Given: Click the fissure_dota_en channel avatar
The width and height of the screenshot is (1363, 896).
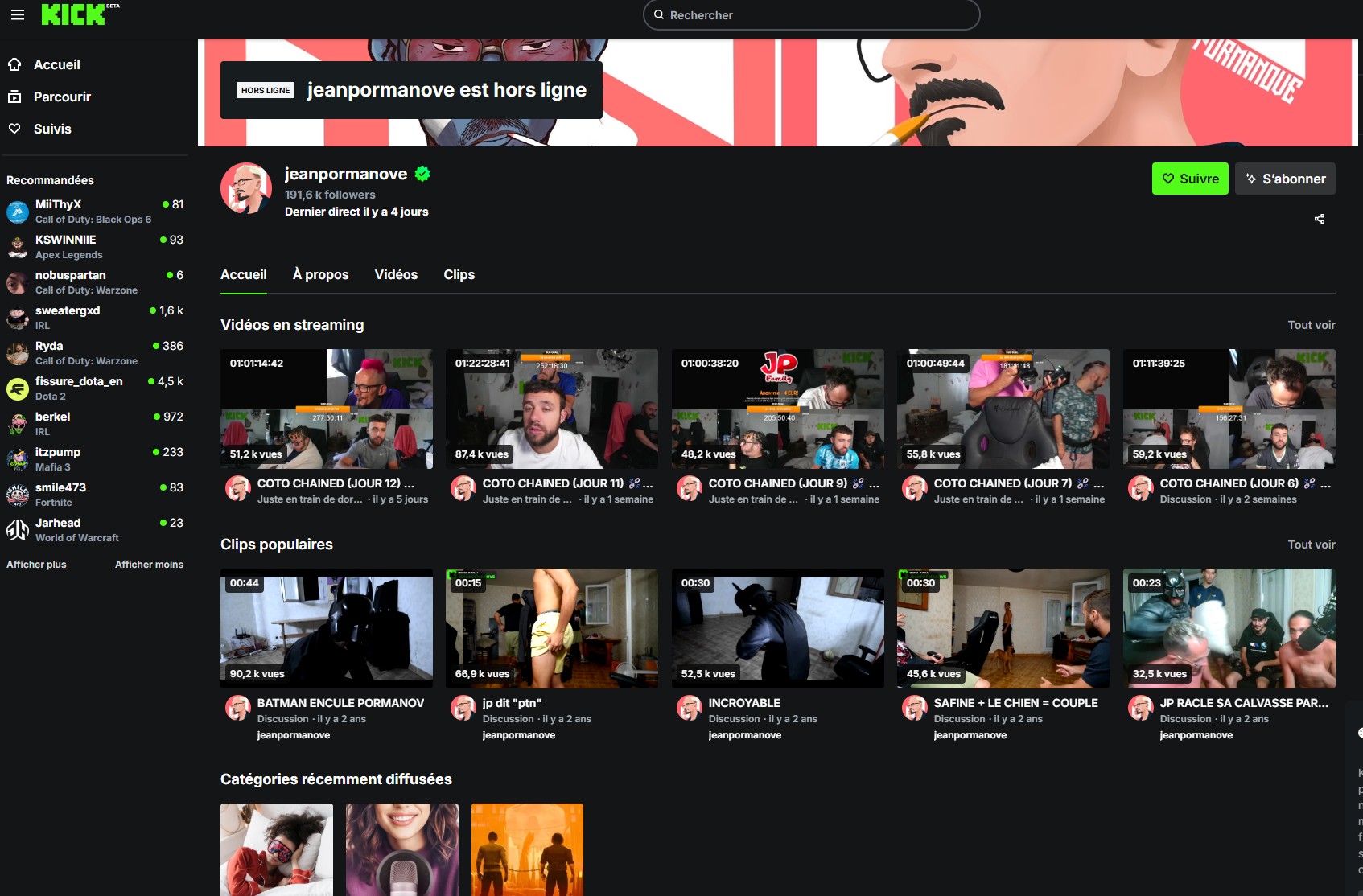Looking at the screenshot, I should pos(18,388).
